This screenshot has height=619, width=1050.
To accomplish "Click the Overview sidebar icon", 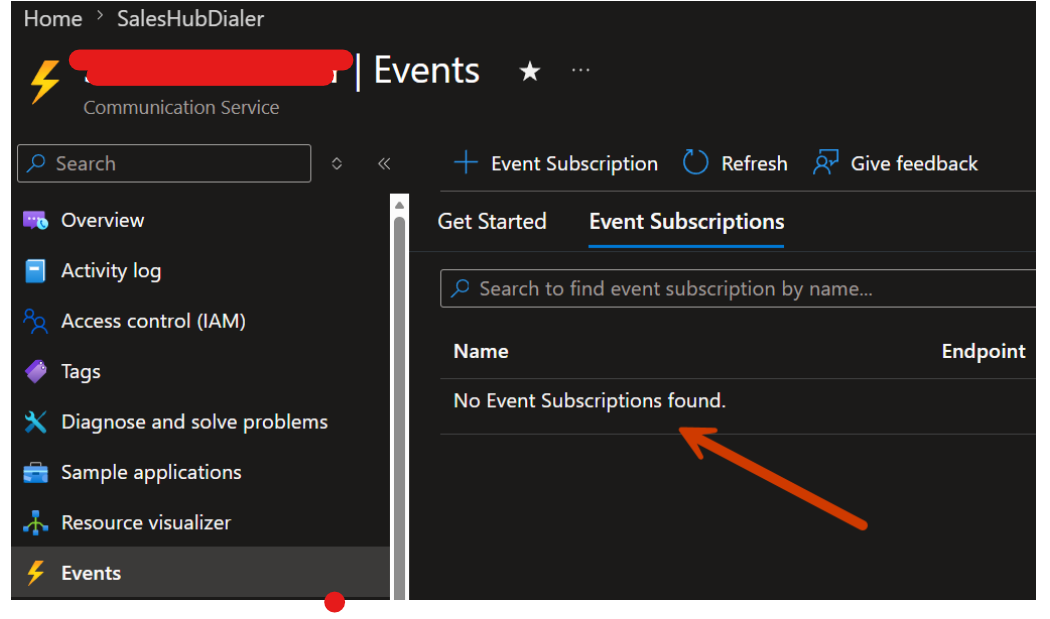I will pyautogui.click(x=35, y=220).
